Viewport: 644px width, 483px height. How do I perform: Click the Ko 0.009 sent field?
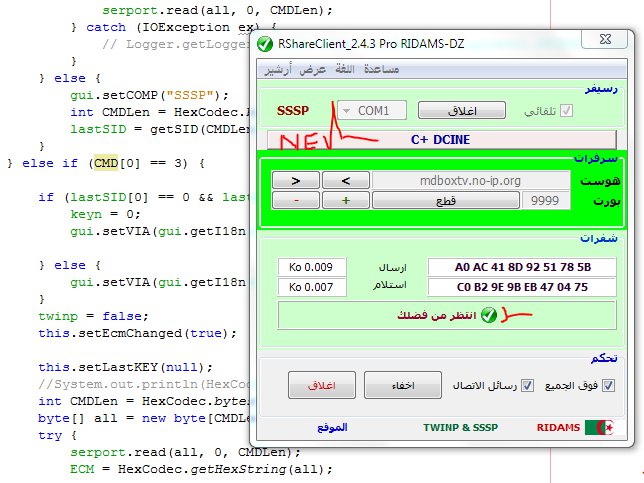tap(312, 267)
